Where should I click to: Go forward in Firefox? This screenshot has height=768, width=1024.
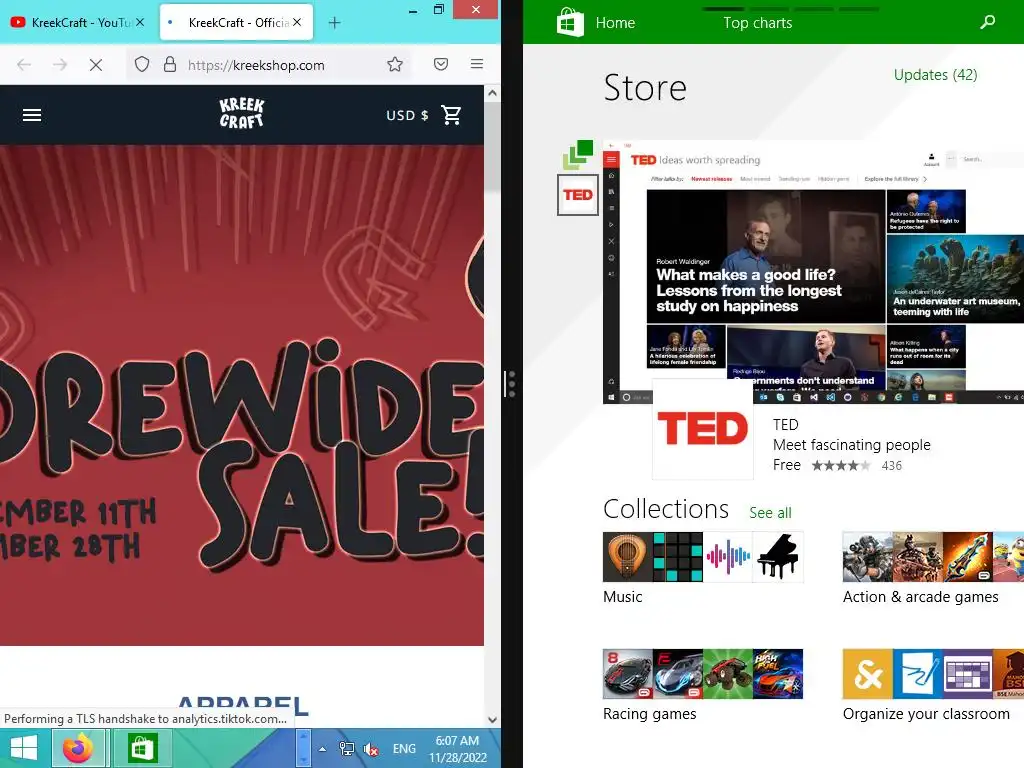(60, 64)
